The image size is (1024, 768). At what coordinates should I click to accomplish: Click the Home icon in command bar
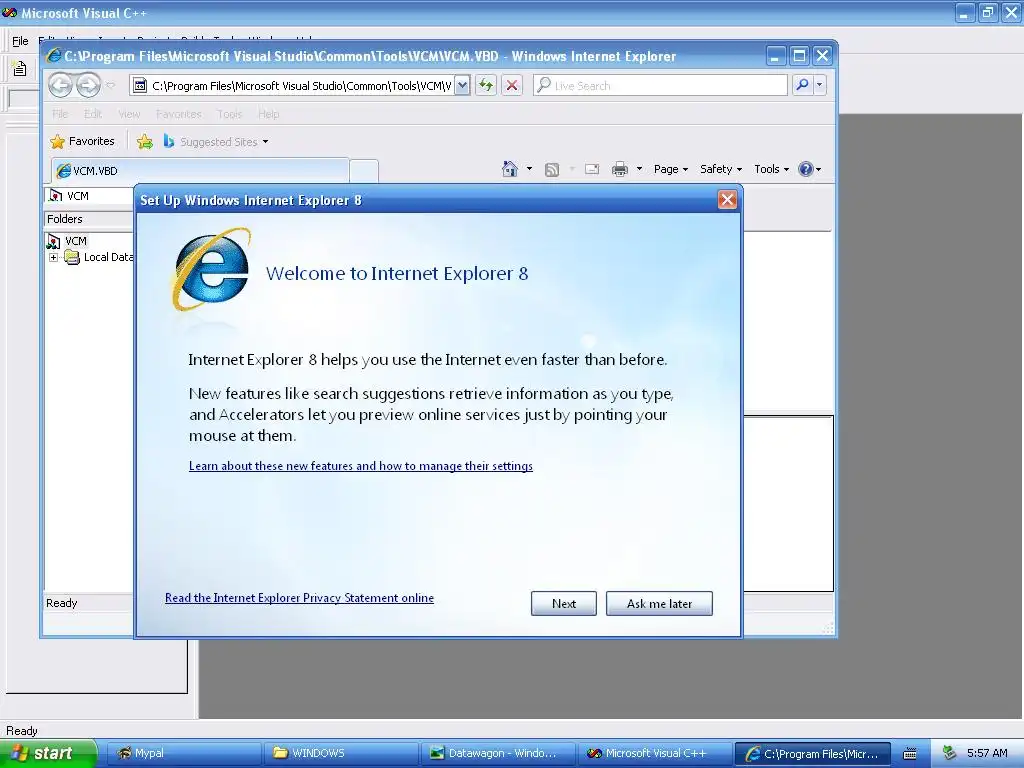pos(509,169)
